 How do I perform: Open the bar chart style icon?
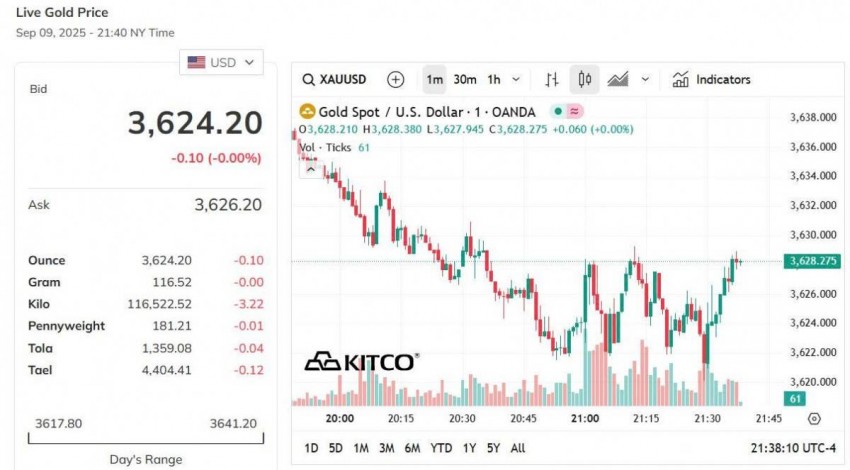(552, 80)
